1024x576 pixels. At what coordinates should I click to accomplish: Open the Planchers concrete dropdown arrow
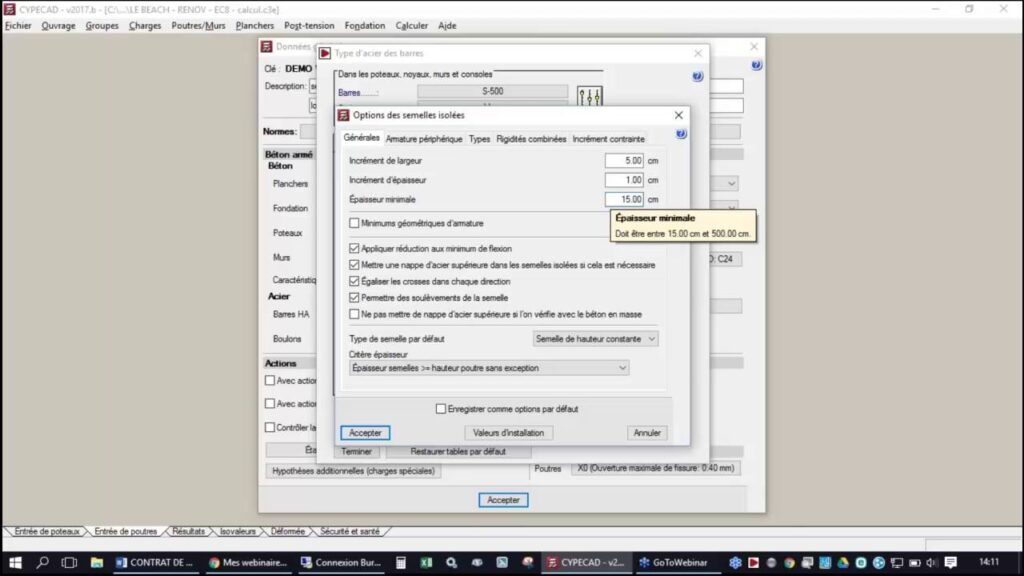pyautogui.click(x=731, y=184)
